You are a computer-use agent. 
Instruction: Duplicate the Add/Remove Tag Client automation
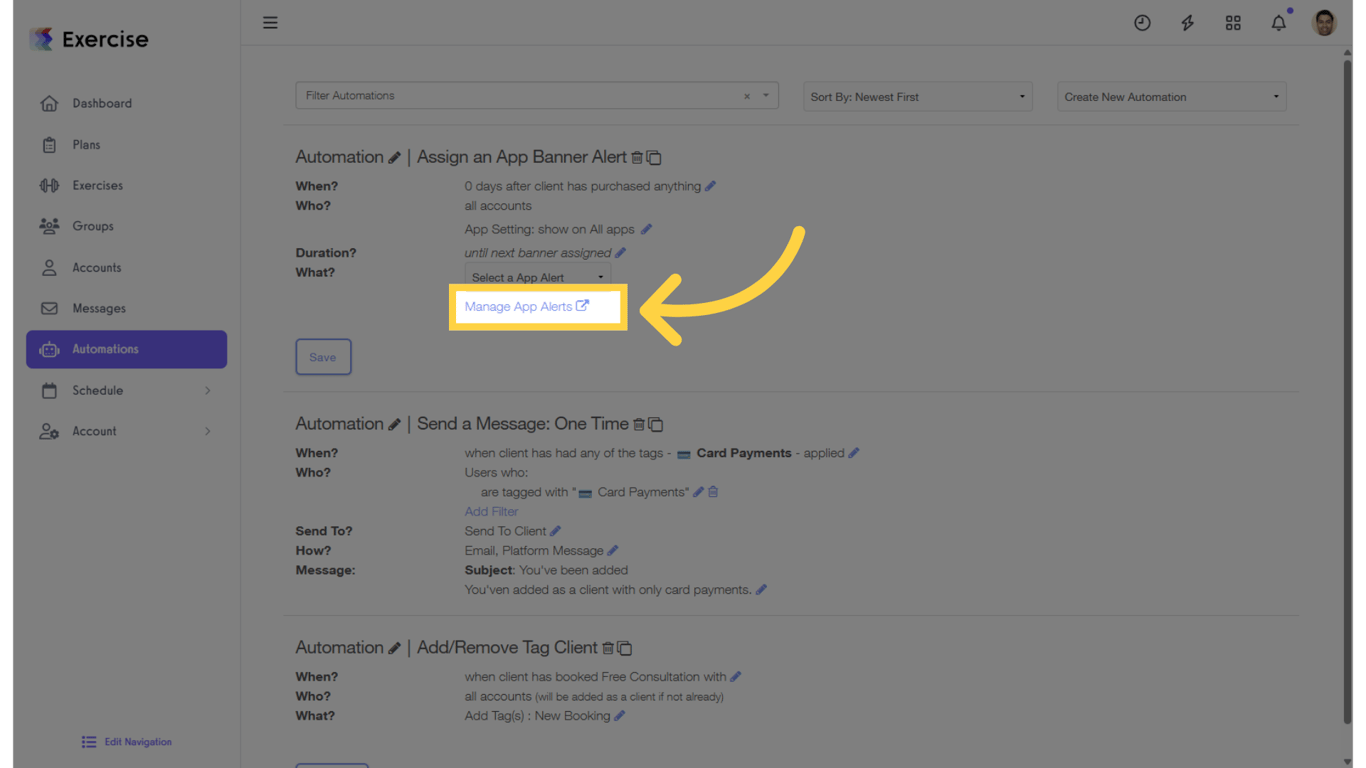[x=625, y=649]
